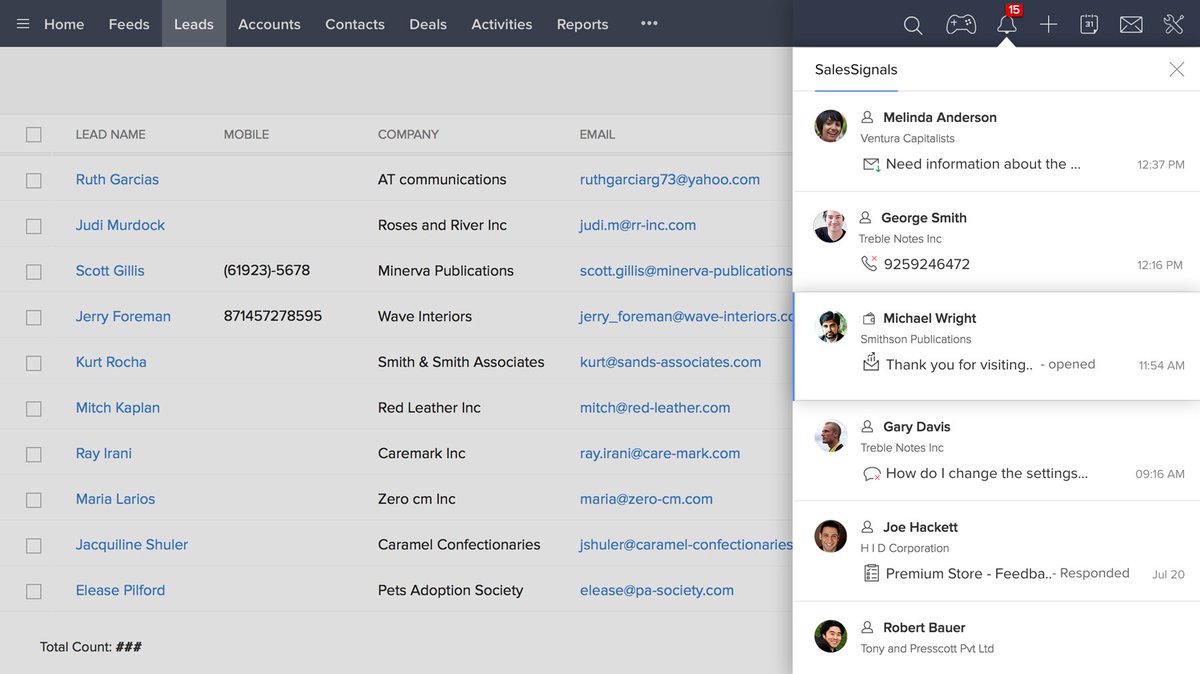The height and width of the screenshot is (674, 1200).
Task: Select the checkbox beside Jerry Foreman
Action: [x=33, y=316]
